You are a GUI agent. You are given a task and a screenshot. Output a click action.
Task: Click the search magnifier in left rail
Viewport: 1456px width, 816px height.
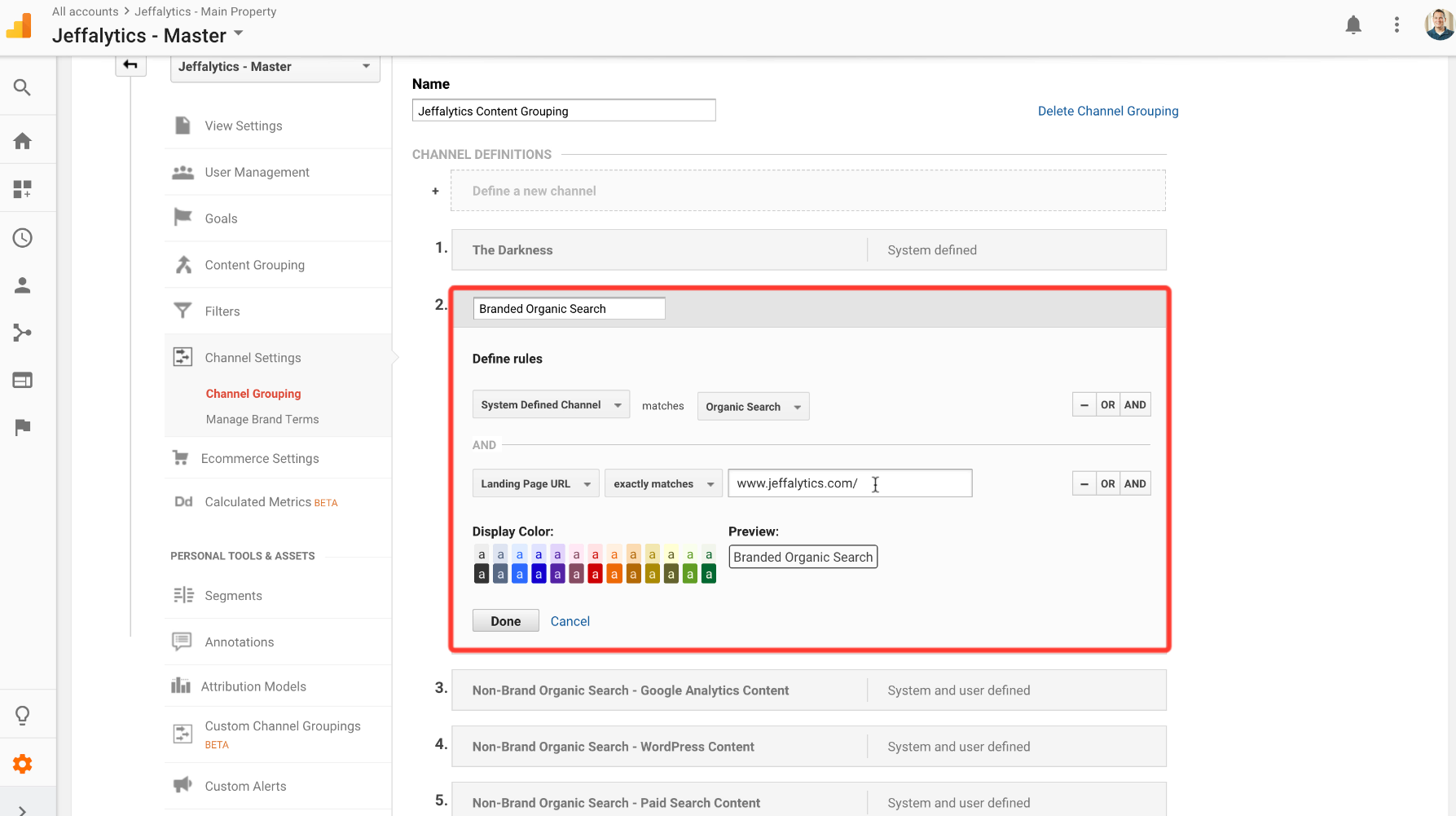(22, 87)
